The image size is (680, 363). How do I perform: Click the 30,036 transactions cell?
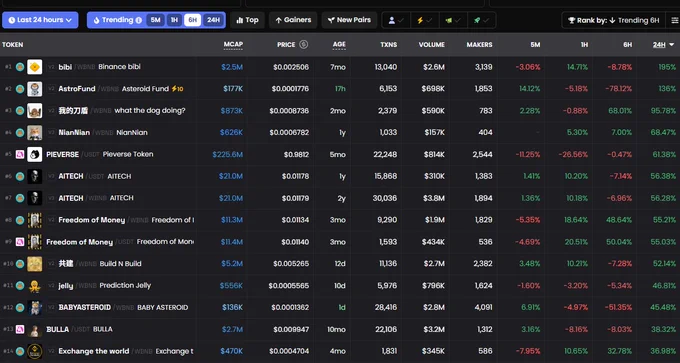pyautogui.click(x=385, y=198)
